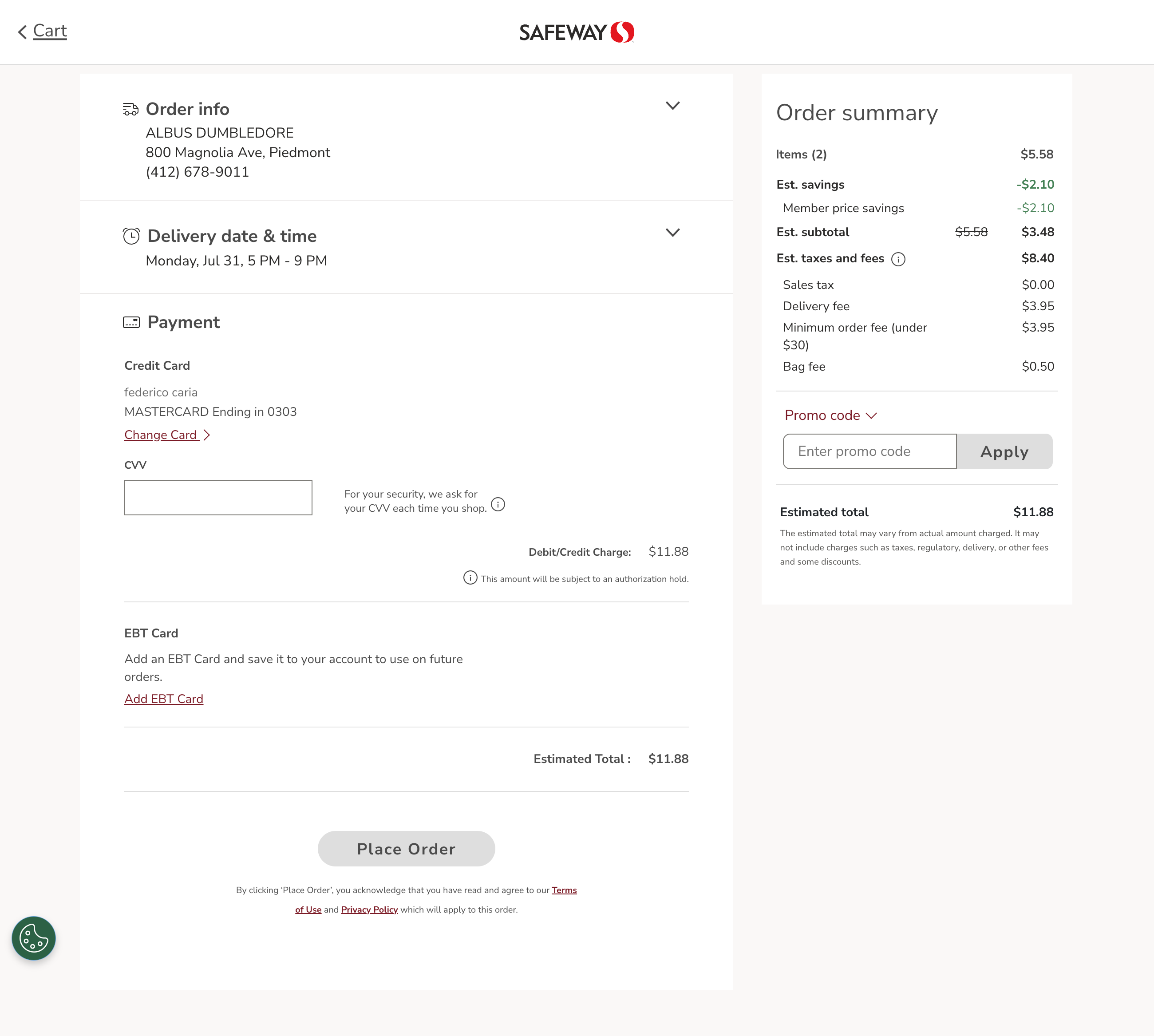Click the Apply button for promo codes
The width and height of the screenshot is (1154, 1036).
click(x=1004, y=451)
